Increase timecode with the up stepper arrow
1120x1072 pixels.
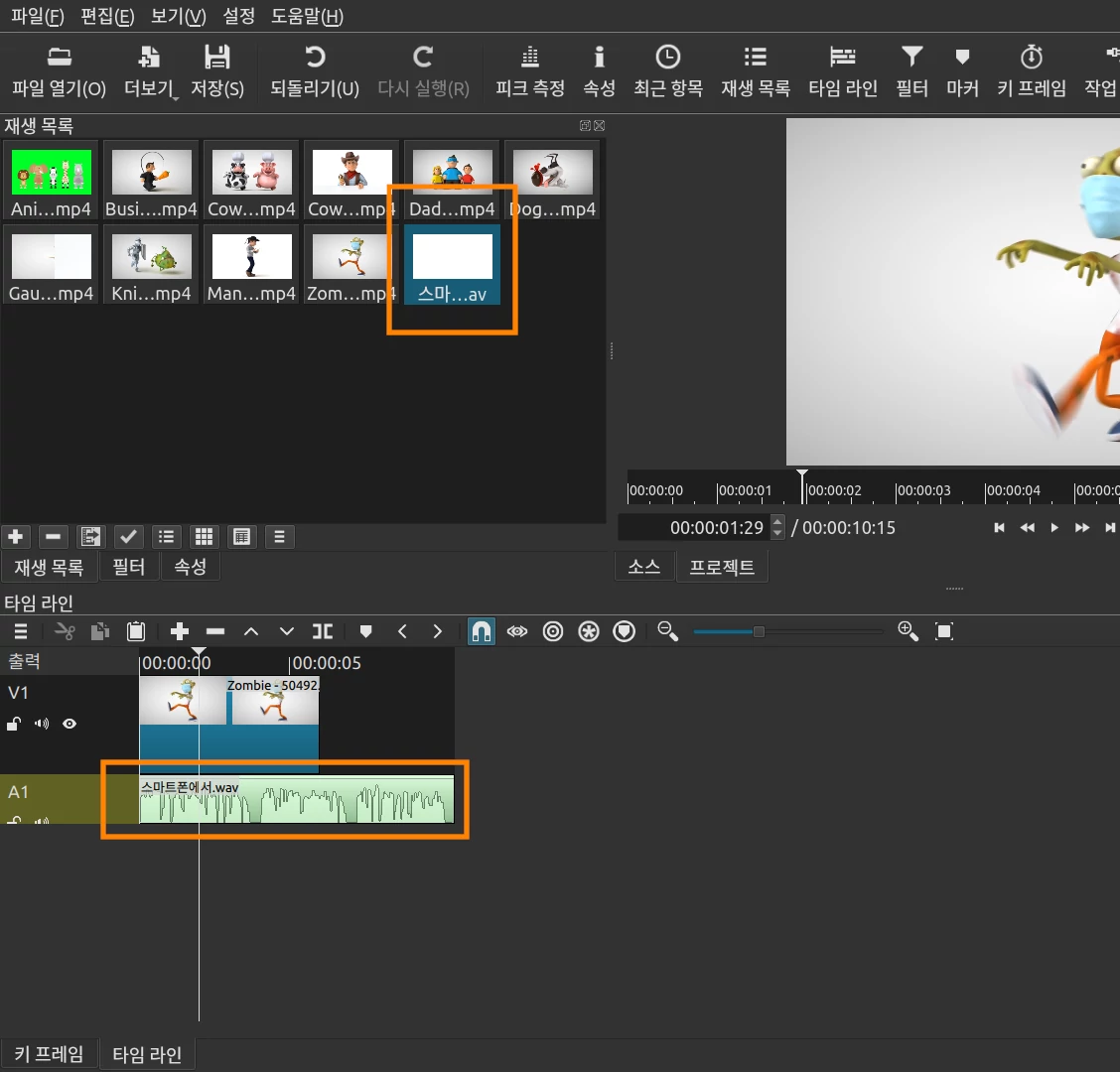[x=777, y=521]
